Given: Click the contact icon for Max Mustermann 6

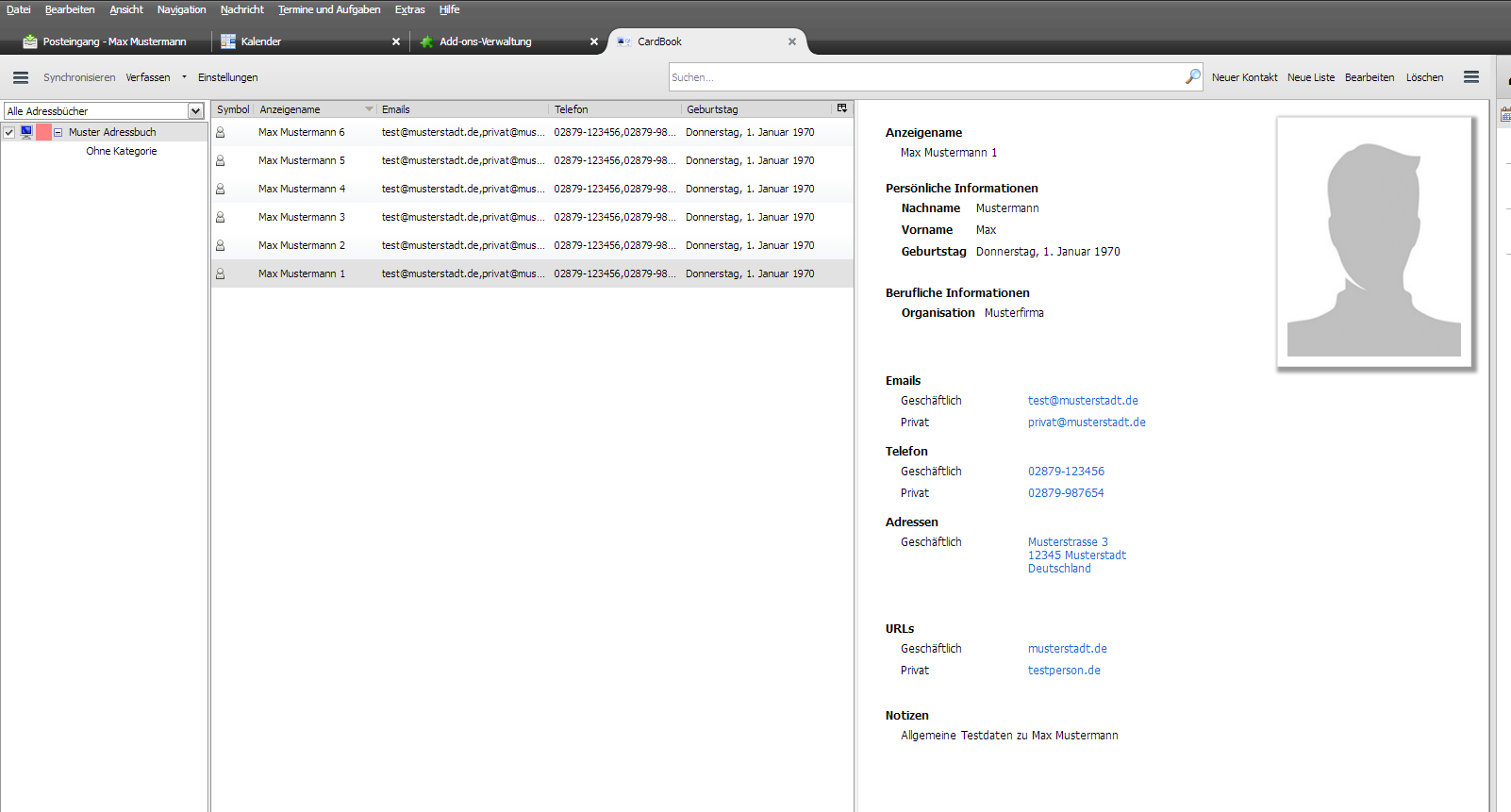Looking at the screenshot, I should click(221, 132).
